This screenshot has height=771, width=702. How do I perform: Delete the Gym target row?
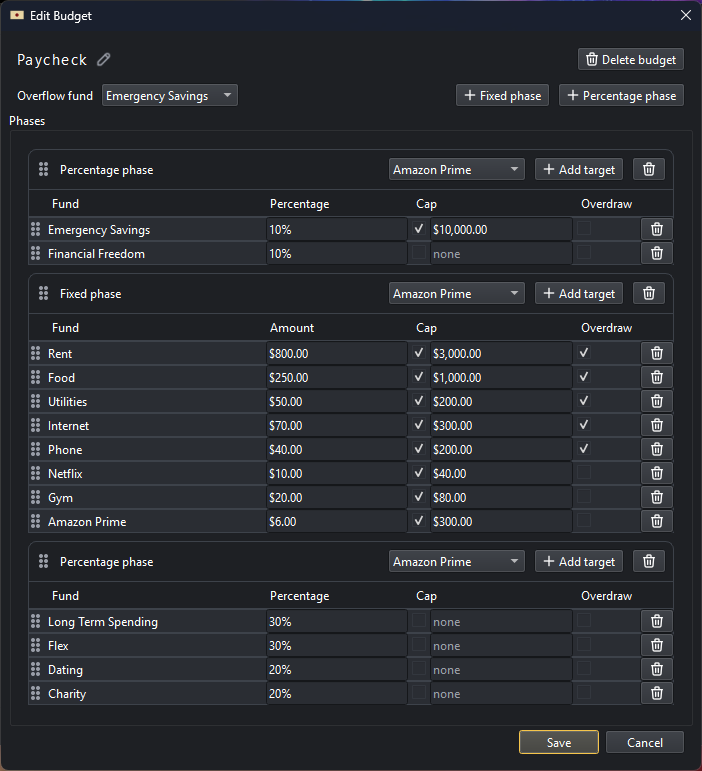(656, 498)
